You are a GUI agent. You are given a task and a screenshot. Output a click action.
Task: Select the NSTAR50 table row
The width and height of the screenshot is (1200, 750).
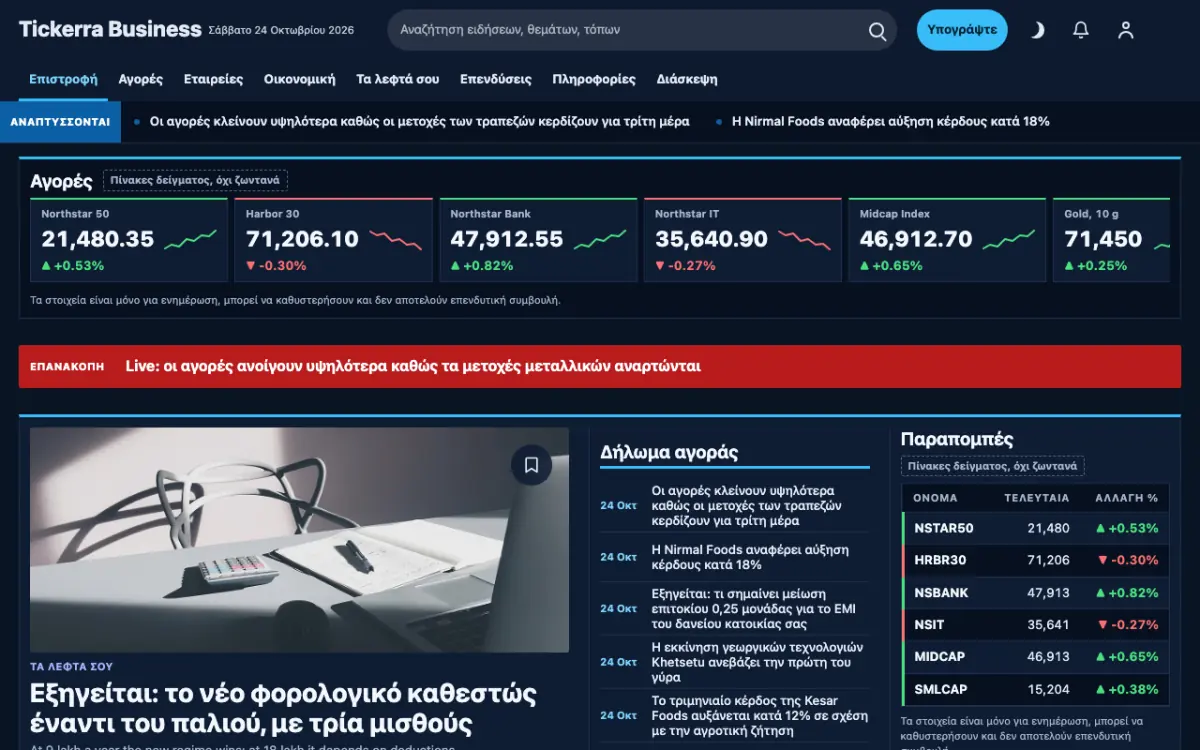(x=1035, y=528)
